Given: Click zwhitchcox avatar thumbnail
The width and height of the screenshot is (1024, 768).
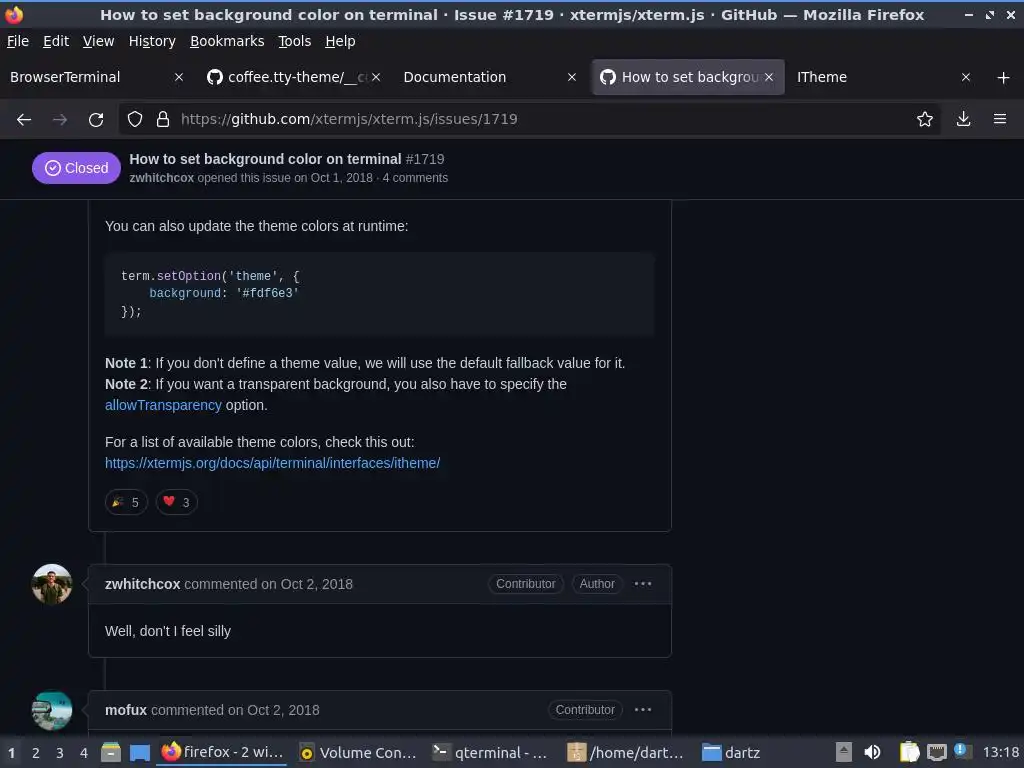Looking at the screenshot, I should point(52,584).
